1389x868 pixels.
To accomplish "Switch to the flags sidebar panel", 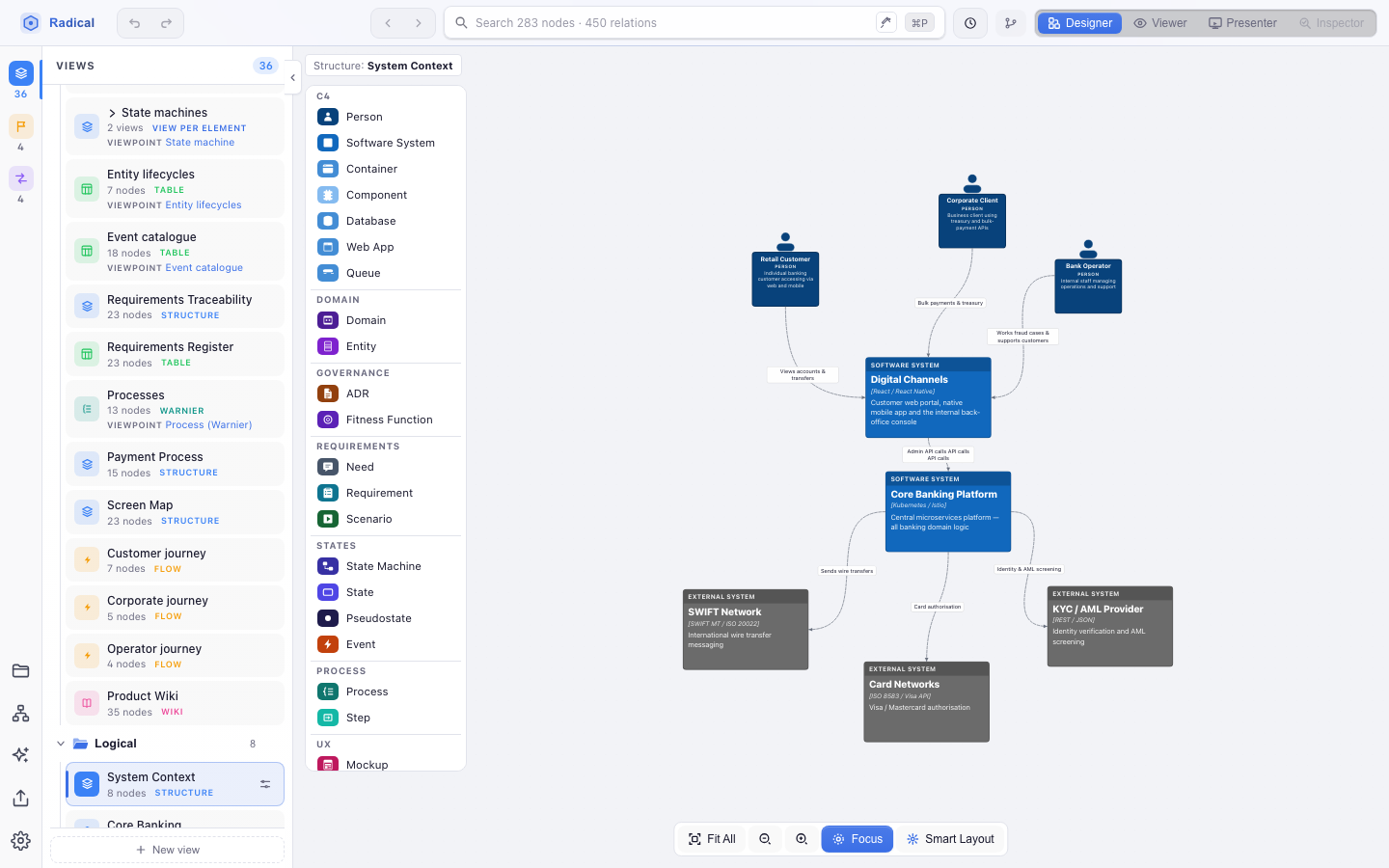I will tap(20, 126).
